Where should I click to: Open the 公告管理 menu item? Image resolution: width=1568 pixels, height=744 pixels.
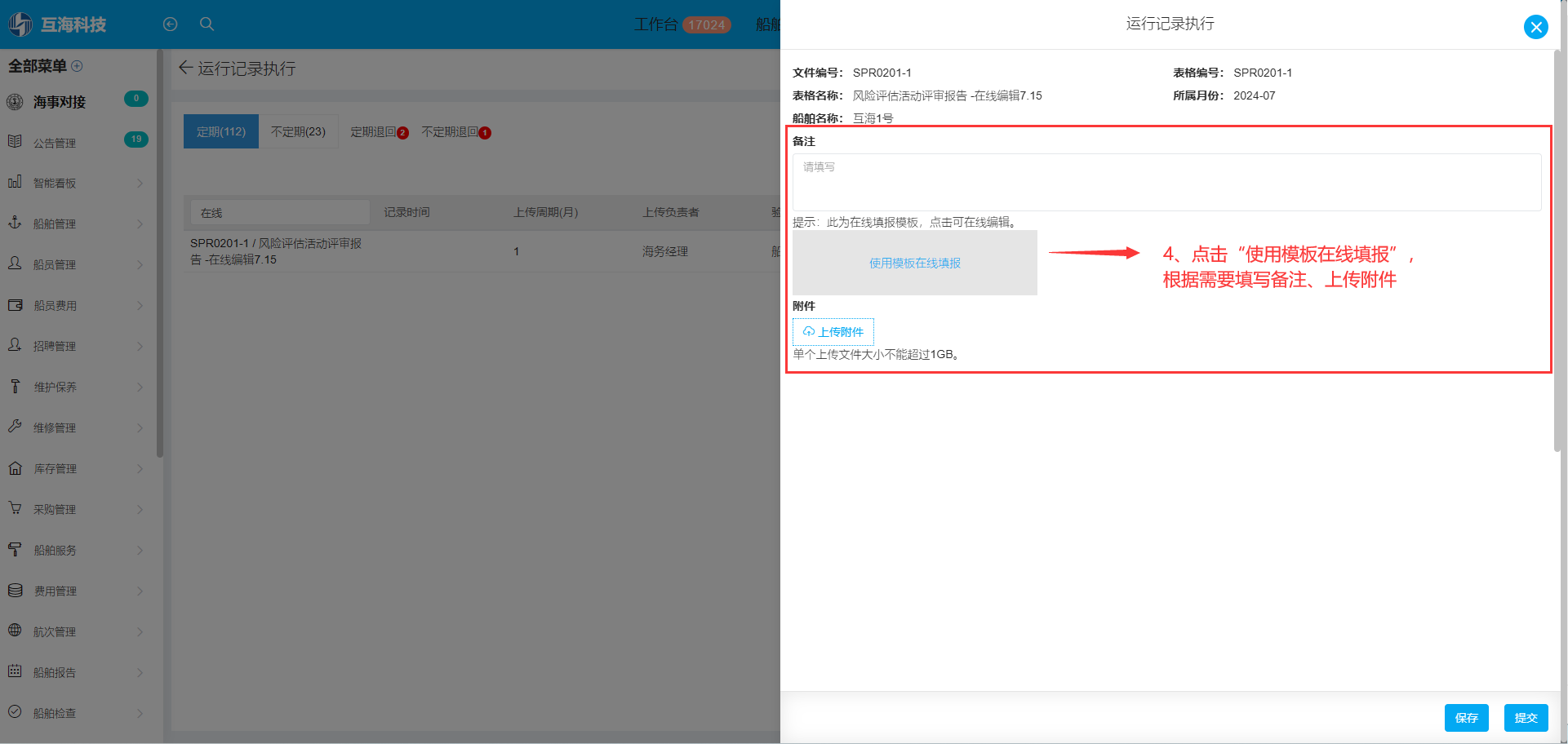[x=78, y=142]
